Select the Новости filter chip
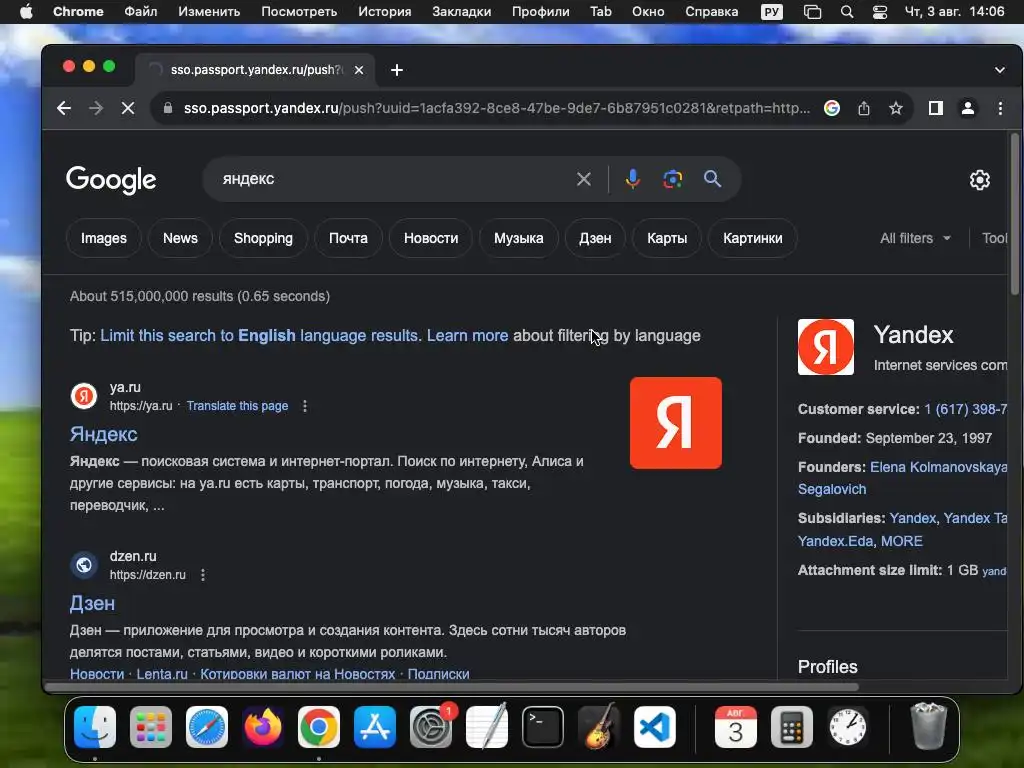 tap(431, 238)
